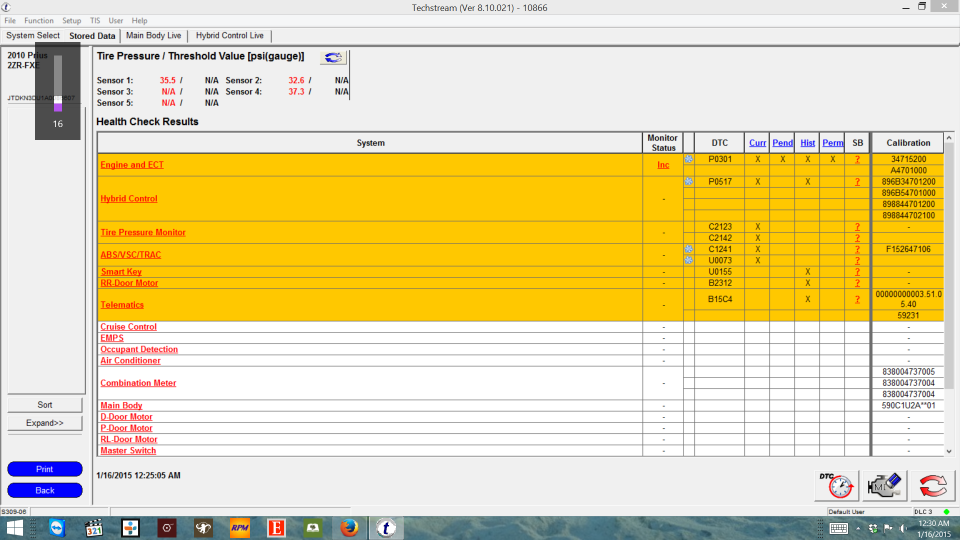Open the Smart Key system link

[x=121, y=272]
